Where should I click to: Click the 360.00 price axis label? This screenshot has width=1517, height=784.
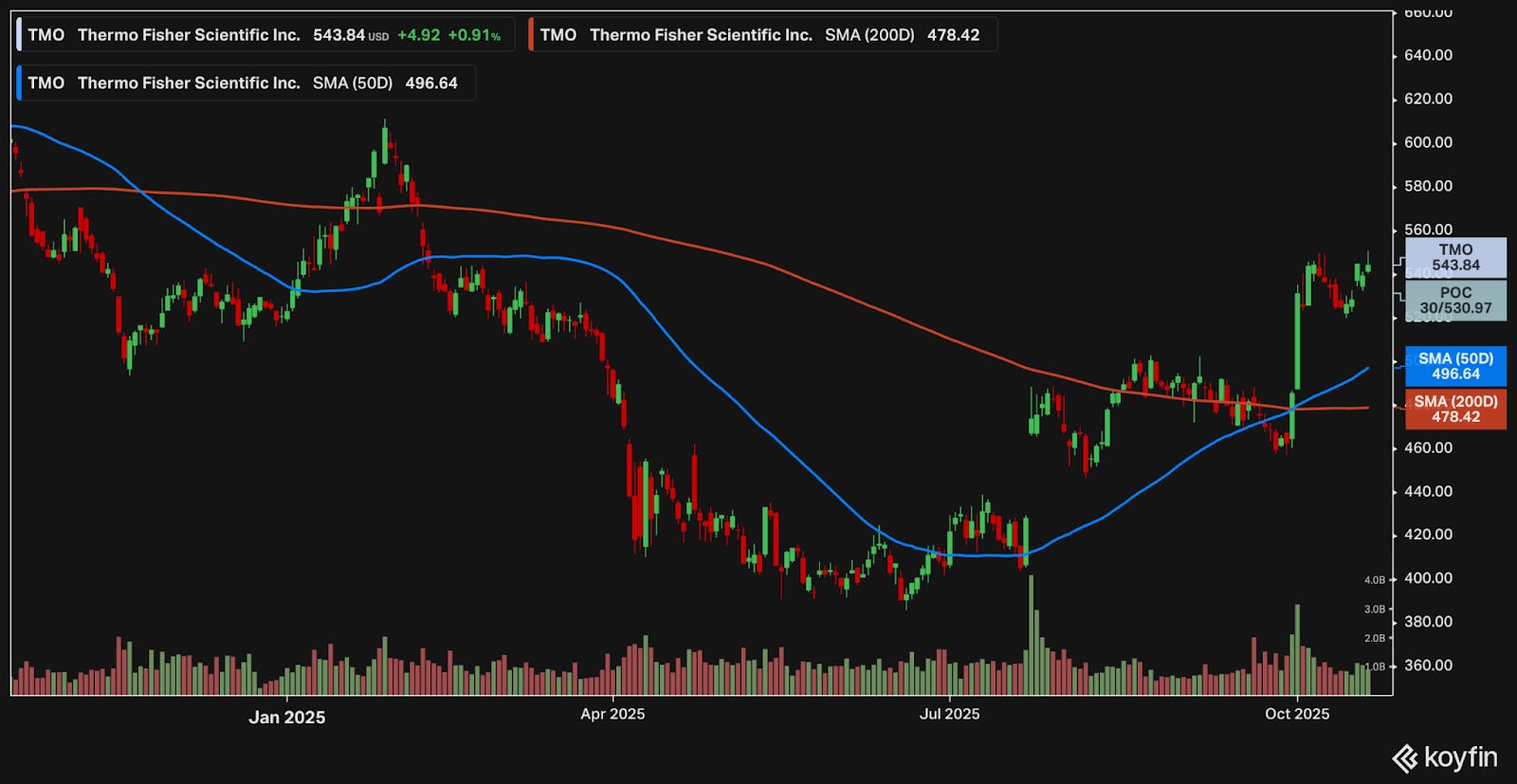pyautogui.click(x=1428, y=665)
